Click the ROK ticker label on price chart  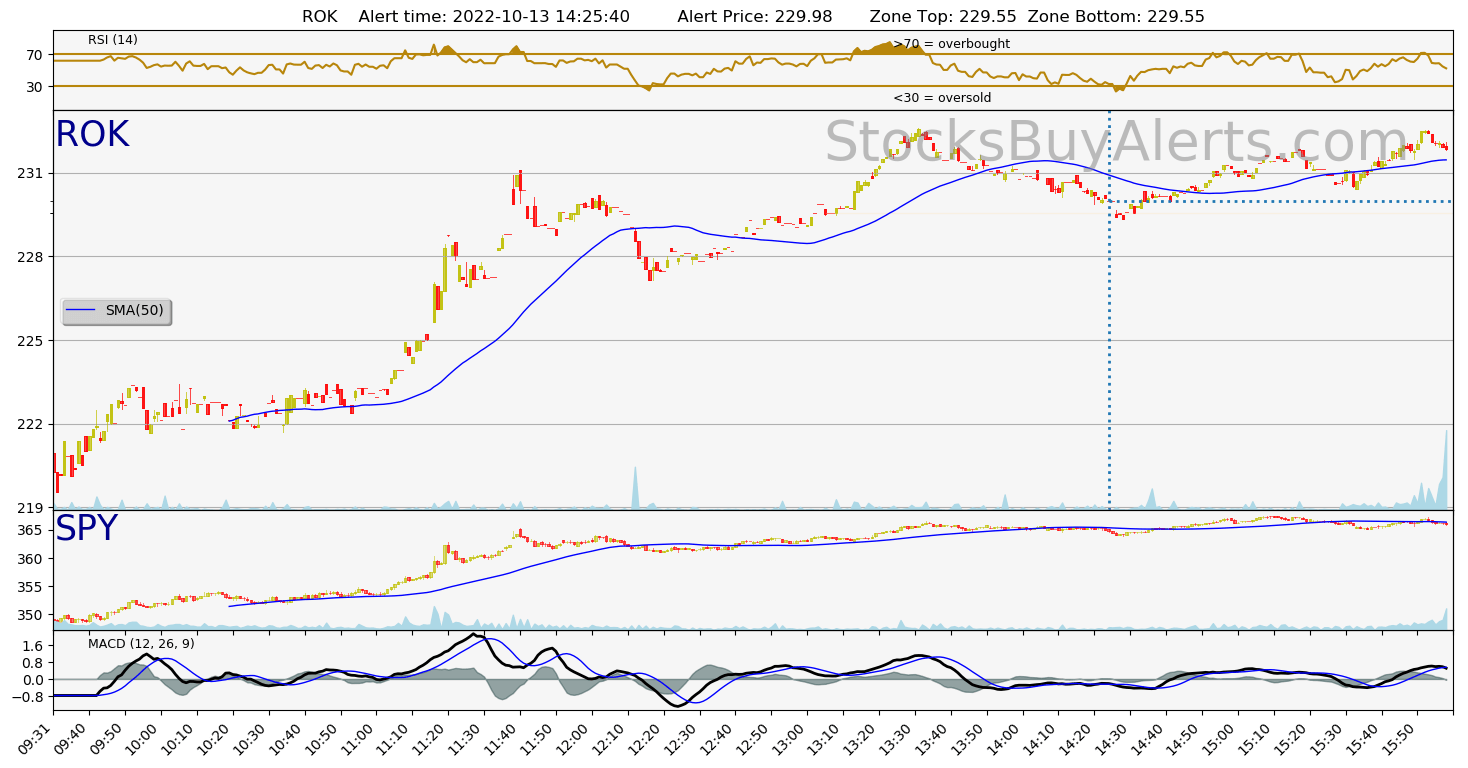tap(92, 135)
